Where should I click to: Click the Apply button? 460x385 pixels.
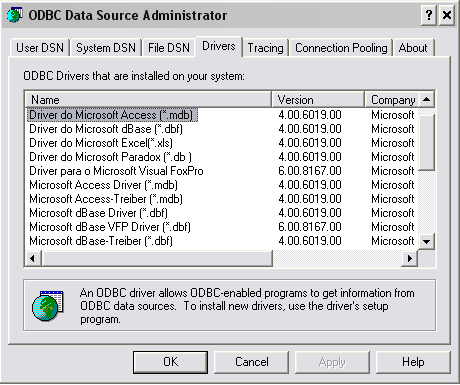(332, 362)
